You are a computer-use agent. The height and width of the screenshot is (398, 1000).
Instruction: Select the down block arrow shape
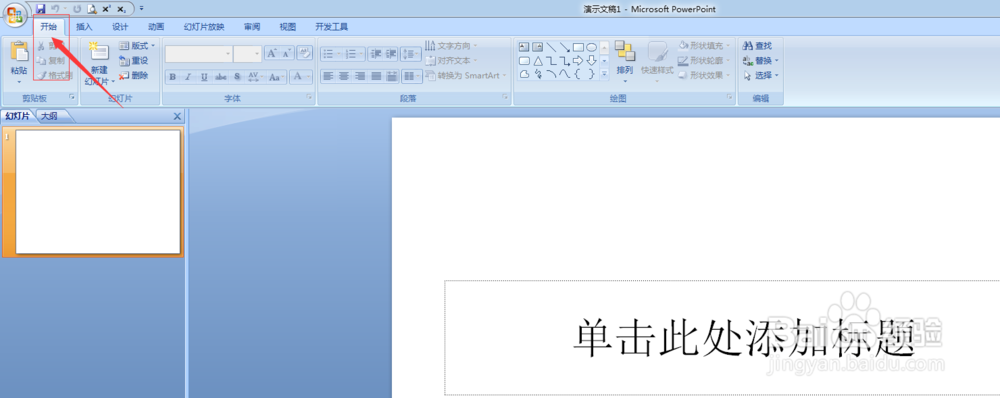592,61
